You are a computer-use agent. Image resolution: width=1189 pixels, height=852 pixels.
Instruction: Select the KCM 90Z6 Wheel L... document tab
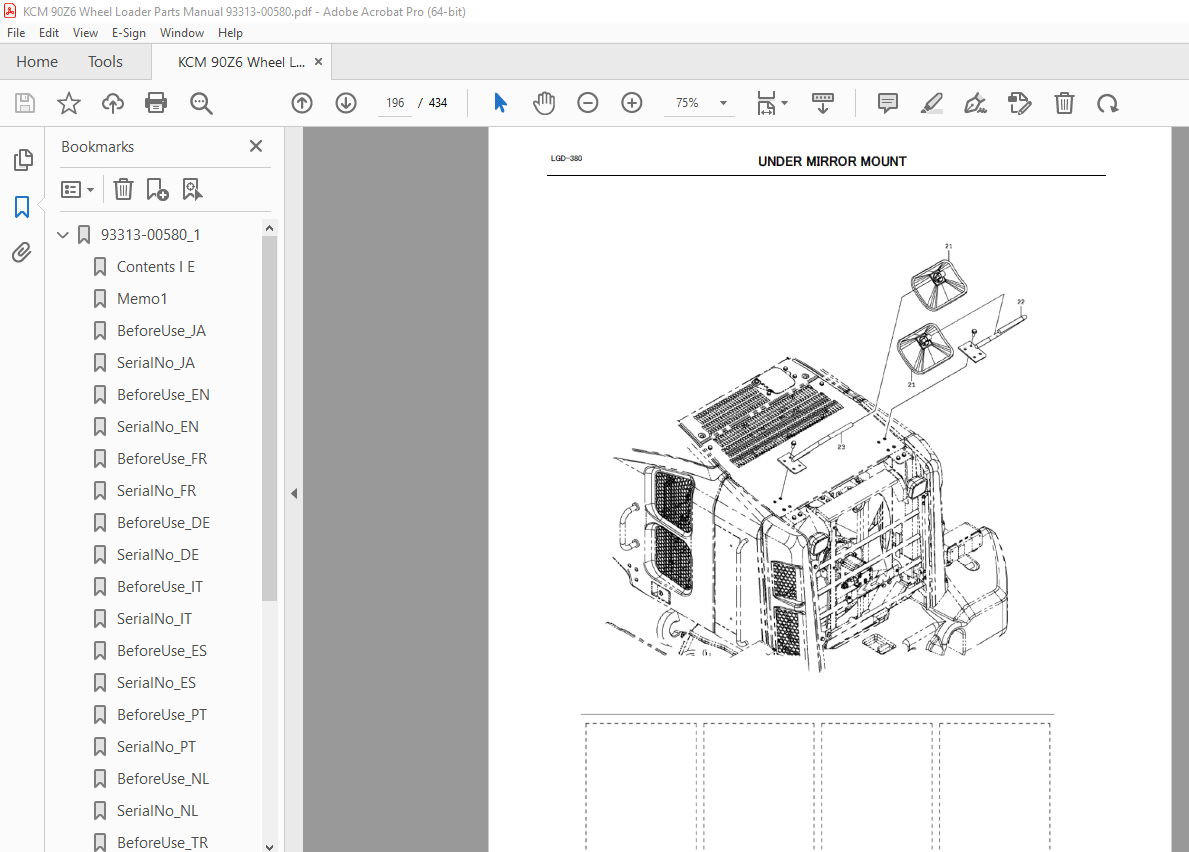(241, 62)
